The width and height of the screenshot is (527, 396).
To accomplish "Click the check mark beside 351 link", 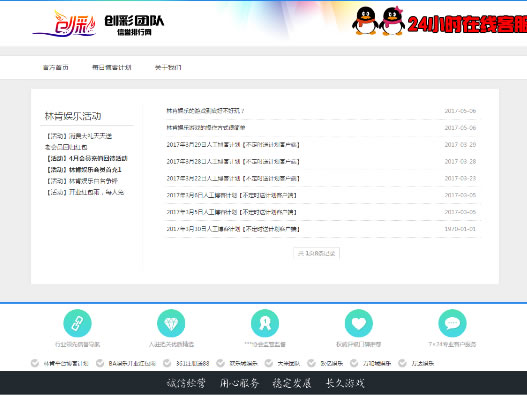I will coord(167,363).
